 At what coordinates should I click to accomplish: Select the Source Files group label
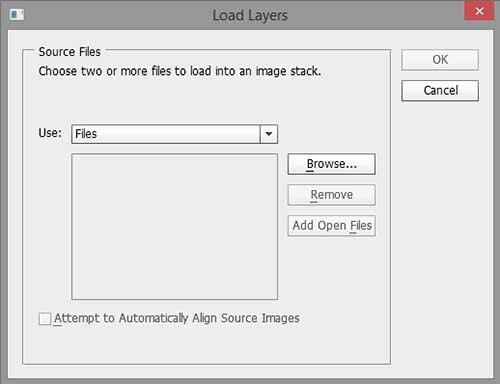click(69, 52)
